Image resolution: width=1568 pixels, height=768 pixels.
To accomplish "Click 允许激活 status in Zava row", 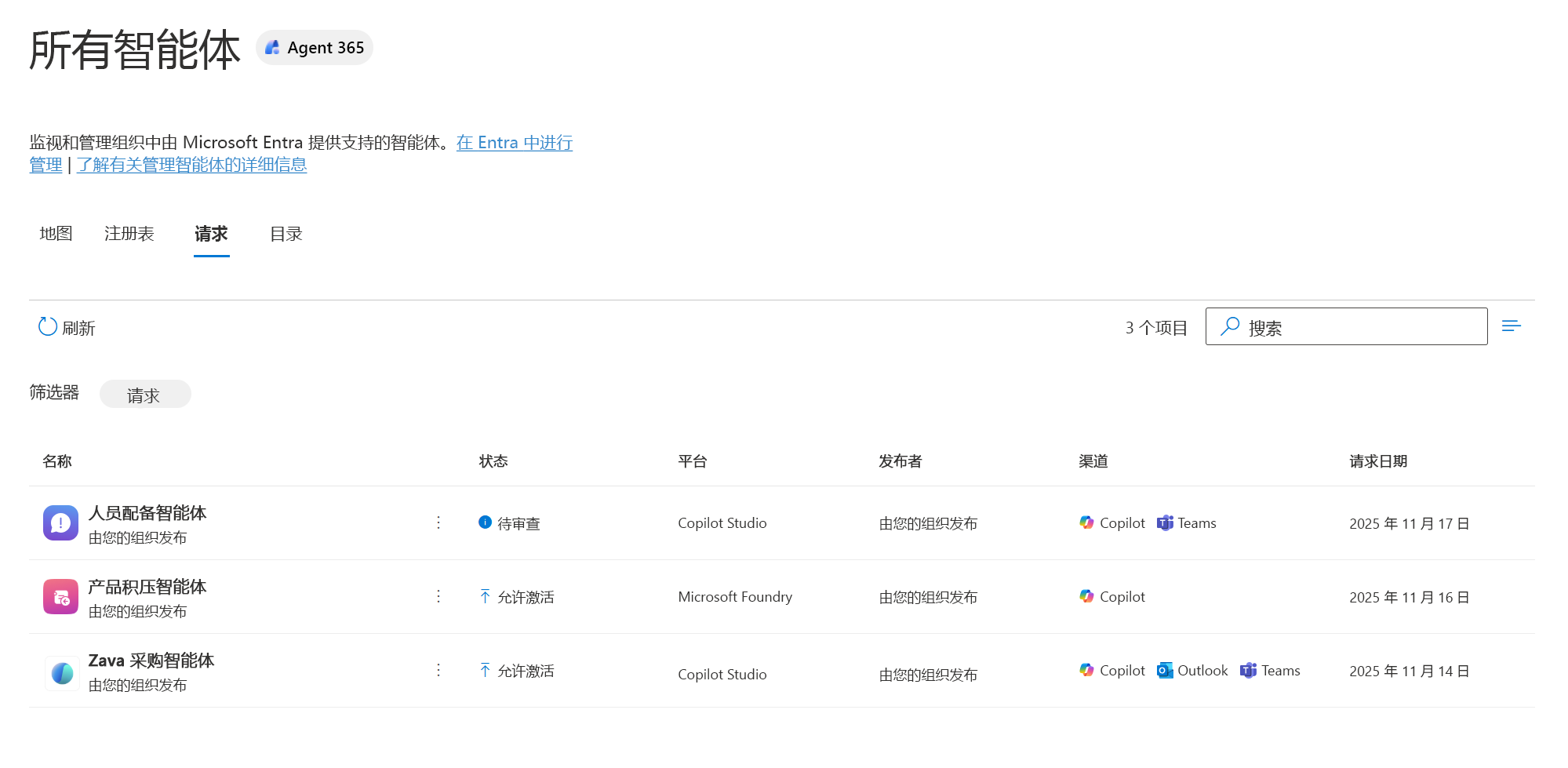I will click(x=526, y=671).
